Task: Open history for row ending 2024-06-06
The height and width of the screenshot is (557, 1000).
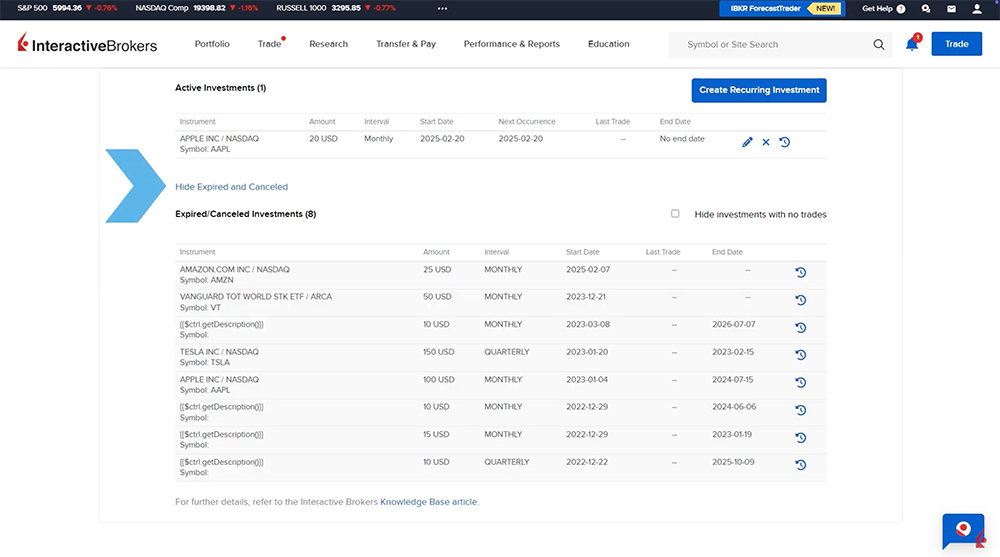Action: (800, 410)
